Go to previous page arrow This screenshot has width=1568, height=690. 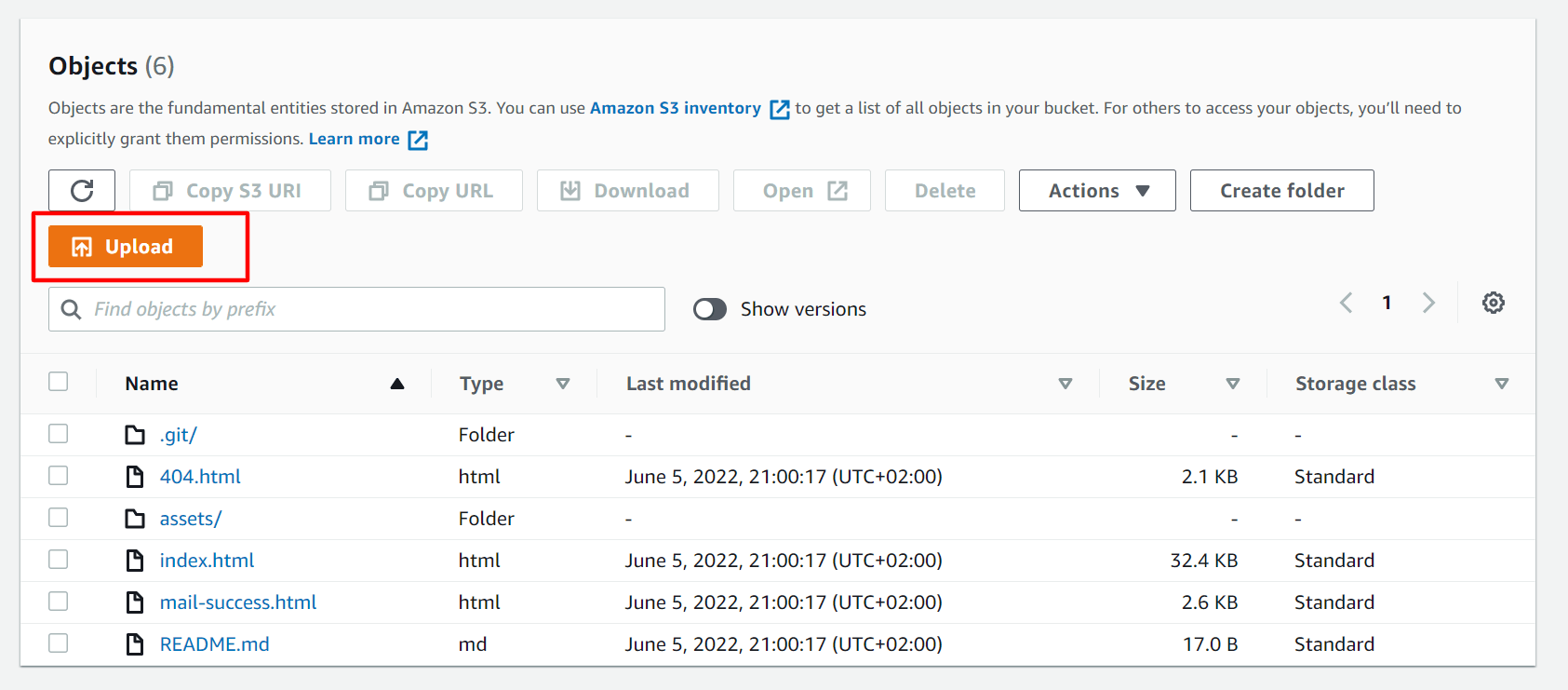[1346, 303]
